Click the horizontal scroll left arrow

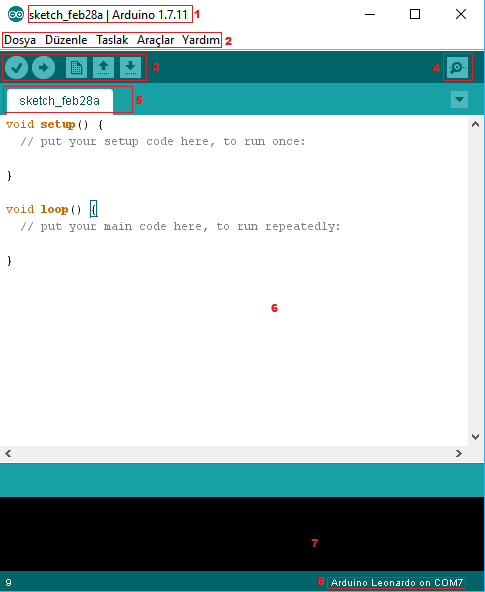(x=8, y=453)
